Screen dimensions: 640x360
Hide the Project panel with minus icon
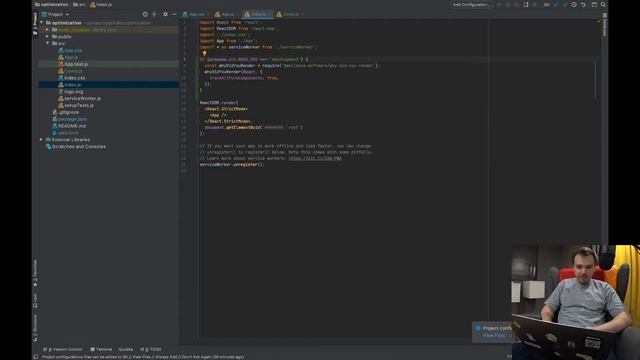coord(174,14)
